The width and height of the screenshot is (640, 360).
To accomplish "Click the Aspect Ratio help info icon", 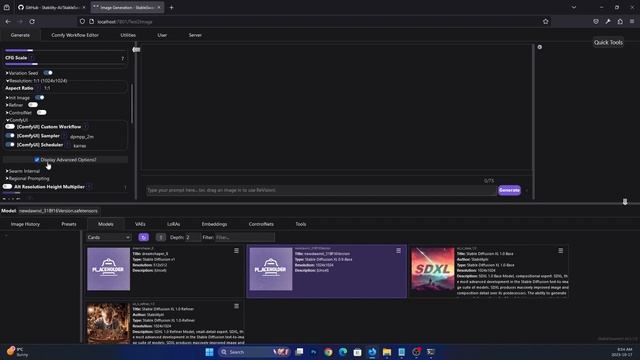I will tap(38, 88).
